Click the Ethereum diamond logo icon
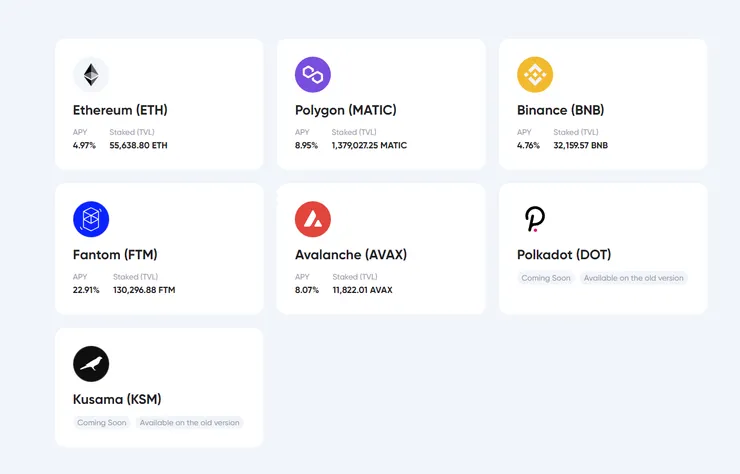 (91, 75)
